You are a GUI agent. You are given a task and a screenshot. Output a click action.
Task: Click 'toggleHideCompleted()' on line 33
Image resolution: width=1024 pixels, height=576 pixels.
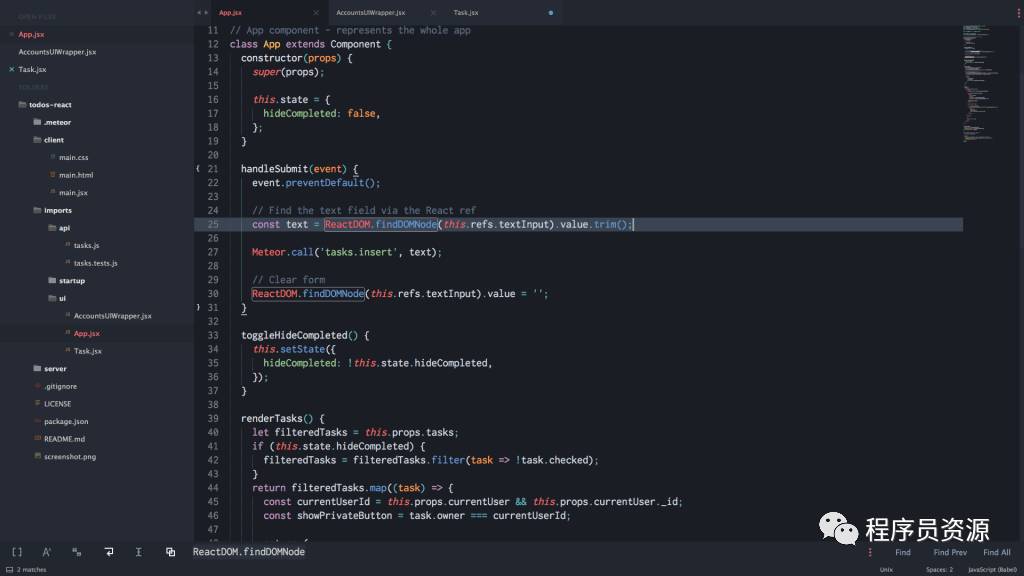coord(299,335)
